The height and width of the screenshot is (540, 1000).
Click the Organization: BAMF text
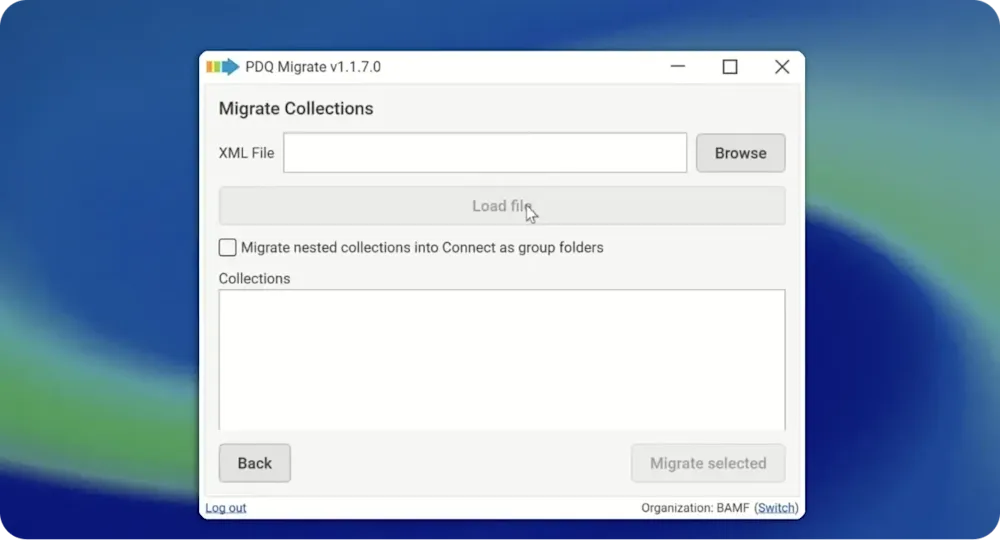pos(695,507)
